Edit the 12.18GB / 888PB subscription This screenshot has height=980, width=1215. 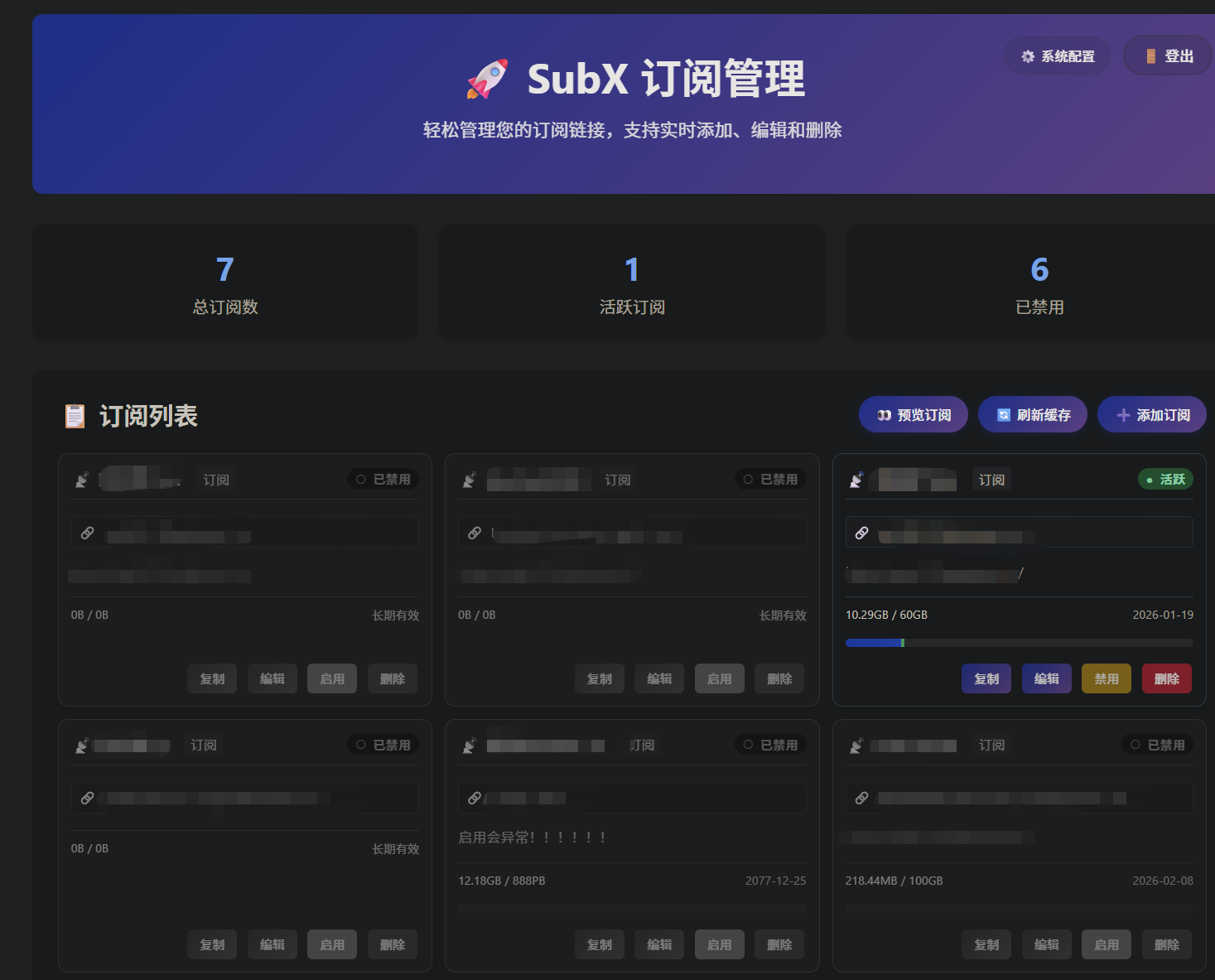pyautogui.click(x=659, y=944)
